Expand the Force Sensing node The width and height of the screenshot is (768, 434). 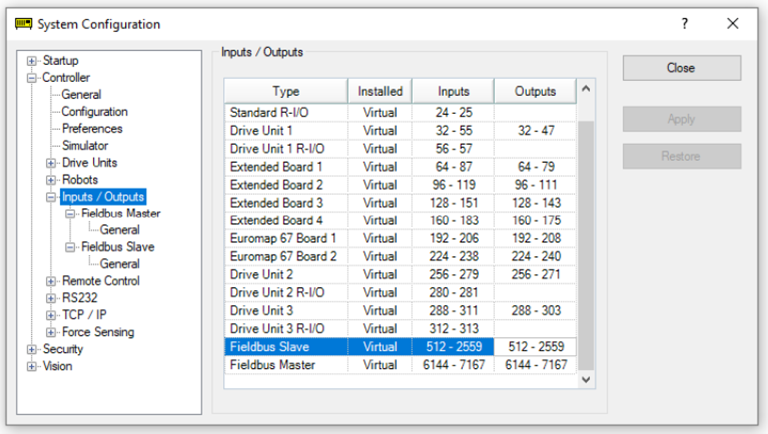[x=51, y=332]
